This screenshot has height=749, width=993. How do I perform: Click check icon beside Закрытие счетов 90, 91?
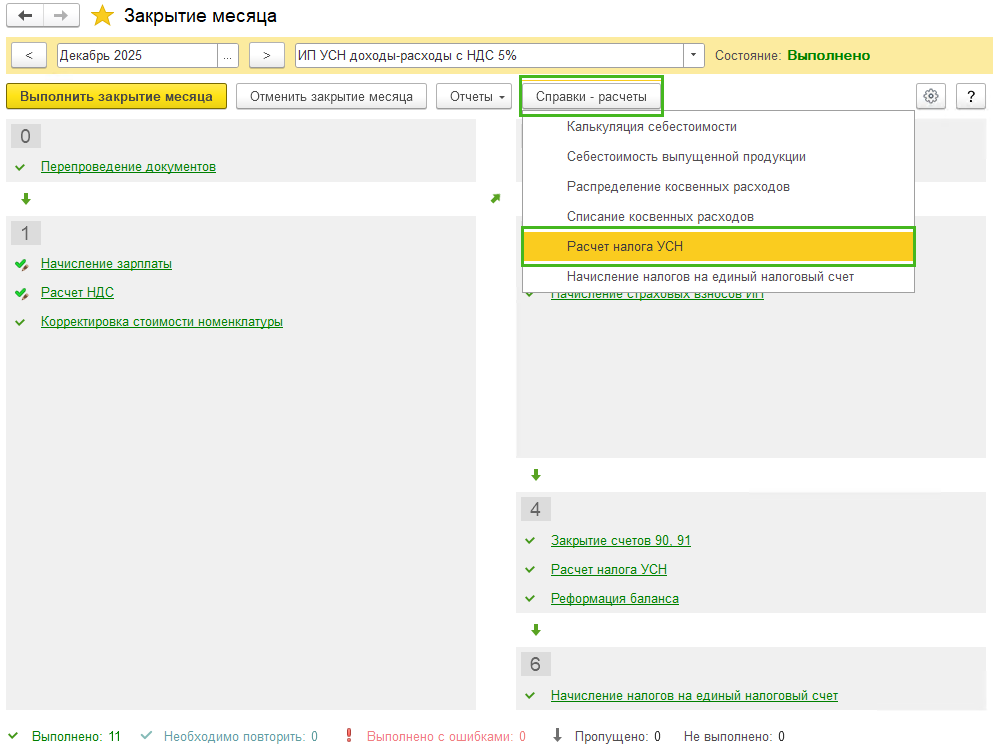click(530, 541)
